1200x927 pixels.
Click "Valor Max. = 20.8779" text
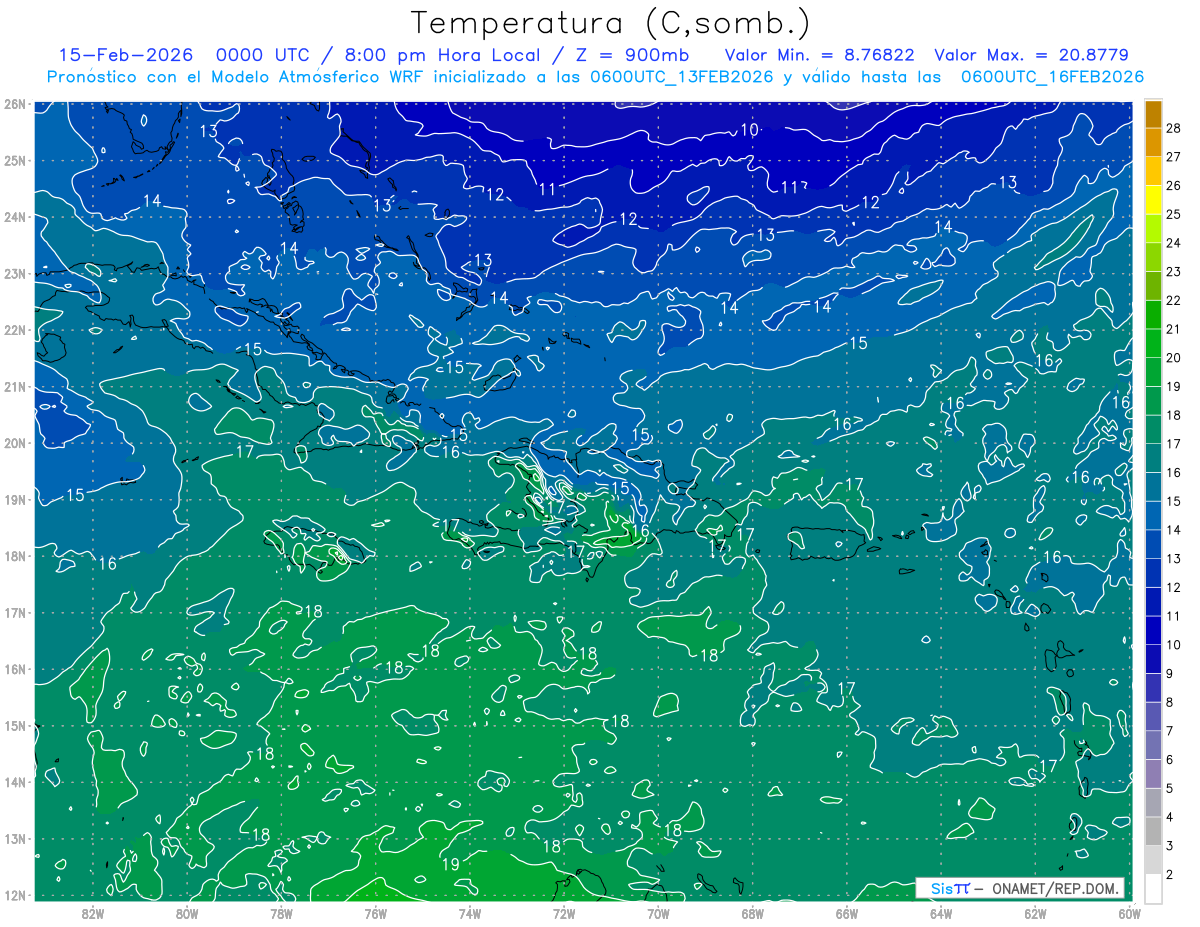(x=1031, y=55)
